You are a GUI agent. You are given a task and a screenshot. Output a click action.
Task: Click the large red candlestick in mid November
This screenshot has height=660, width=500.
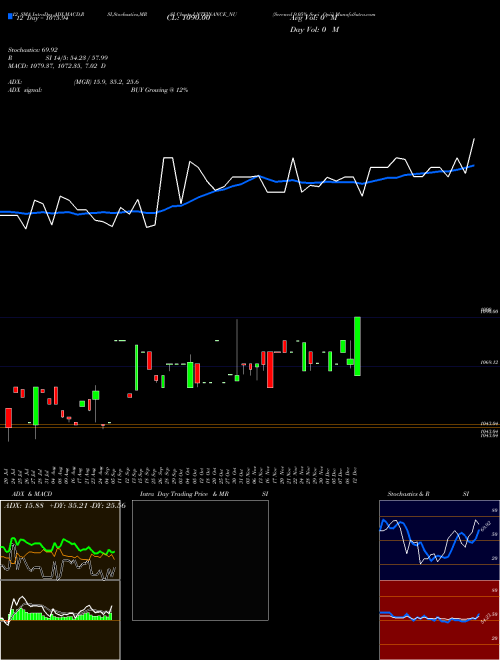(270, 369)
